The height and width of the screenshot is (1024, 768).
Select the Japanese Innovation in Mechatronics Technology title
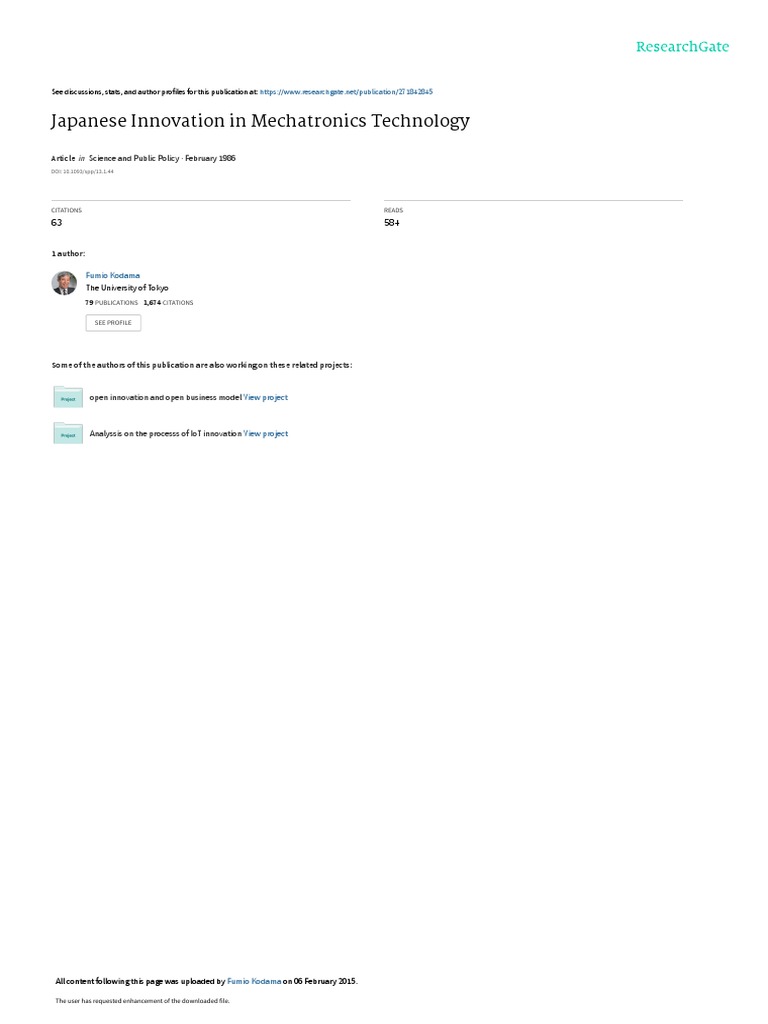tap(260, 121)
